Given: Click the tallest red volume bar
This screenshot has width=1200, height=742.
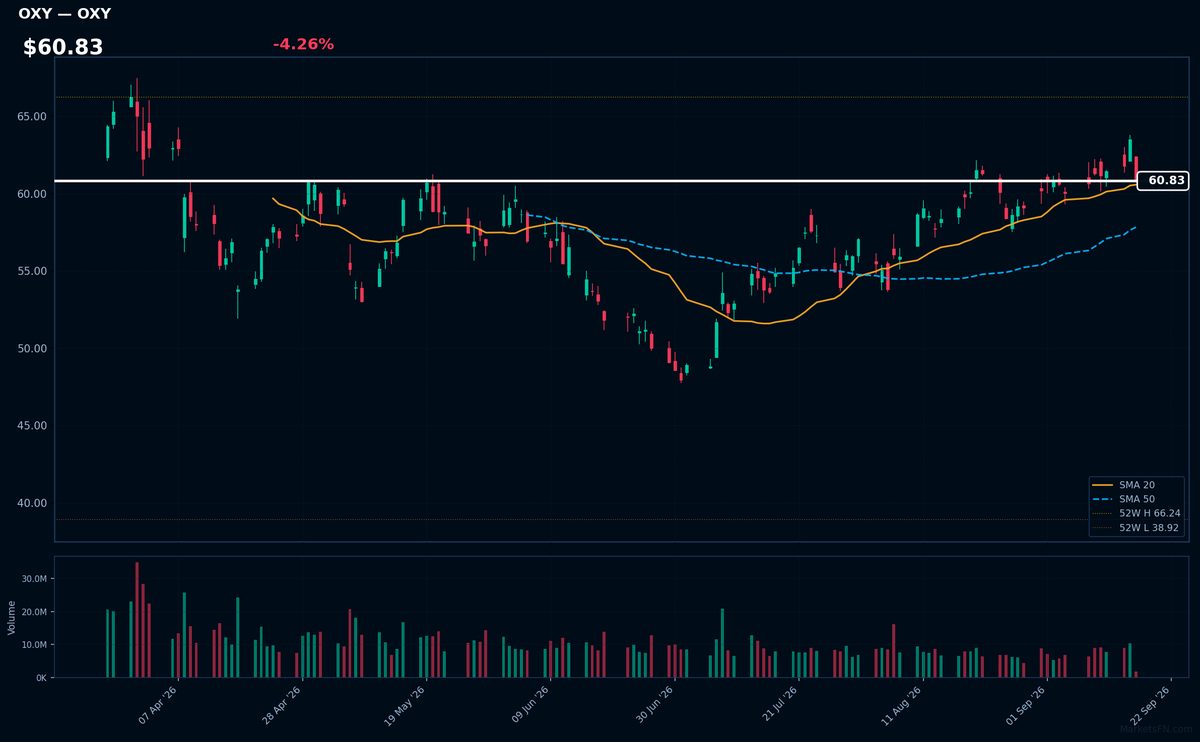Looking at the screenshot, I should pos(137,620).
